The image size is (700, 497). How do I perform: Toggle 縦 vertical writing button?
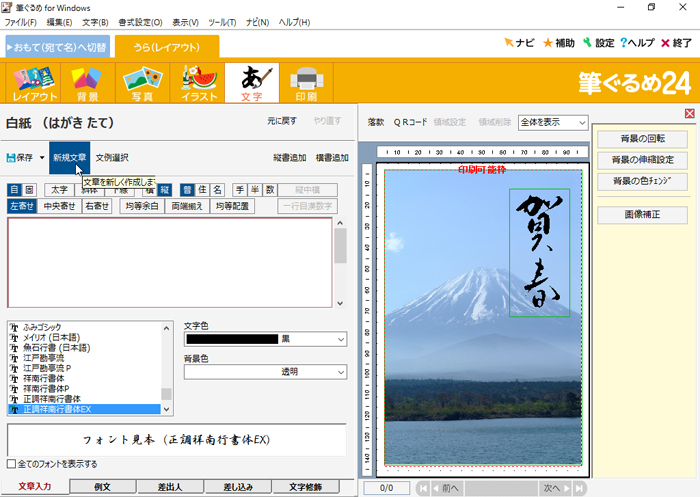point(164,189)
